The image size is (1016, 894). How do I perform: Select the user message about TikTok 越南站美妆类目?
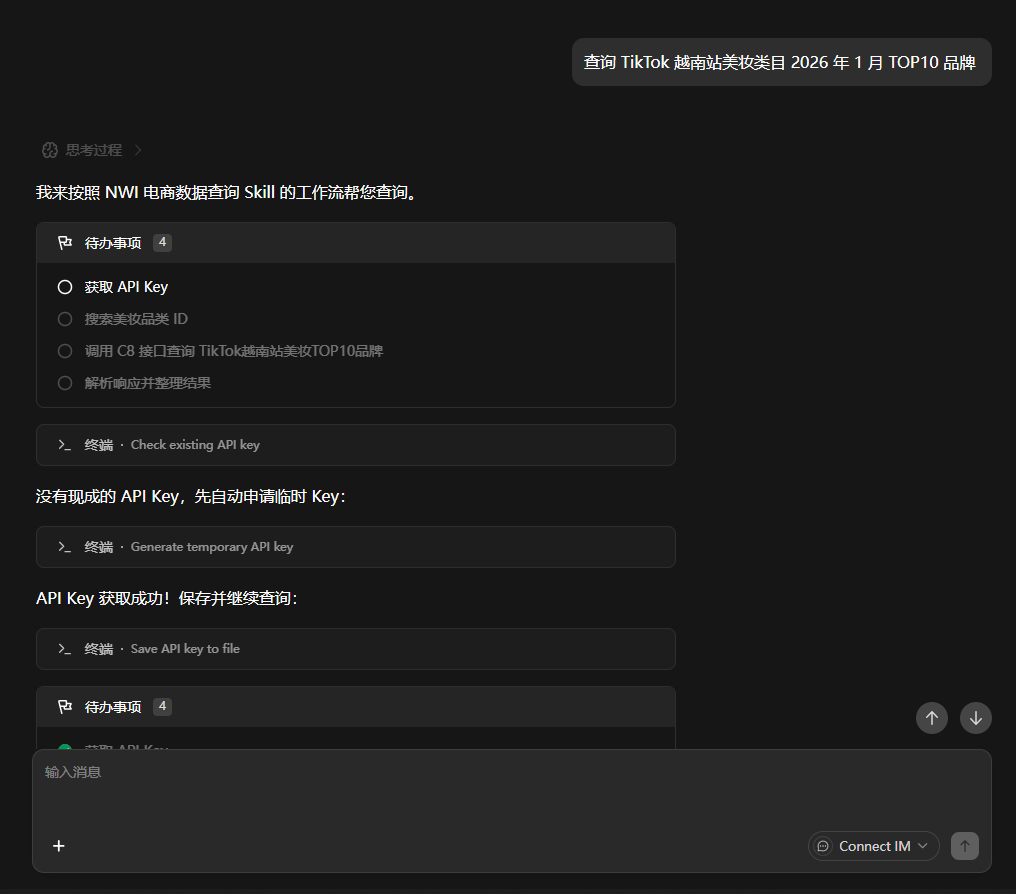781,62
